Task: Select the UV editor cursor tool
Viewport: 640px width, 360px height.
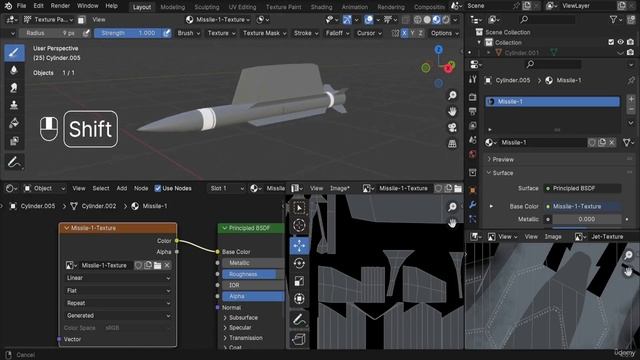Action: [x=299, y=225]
